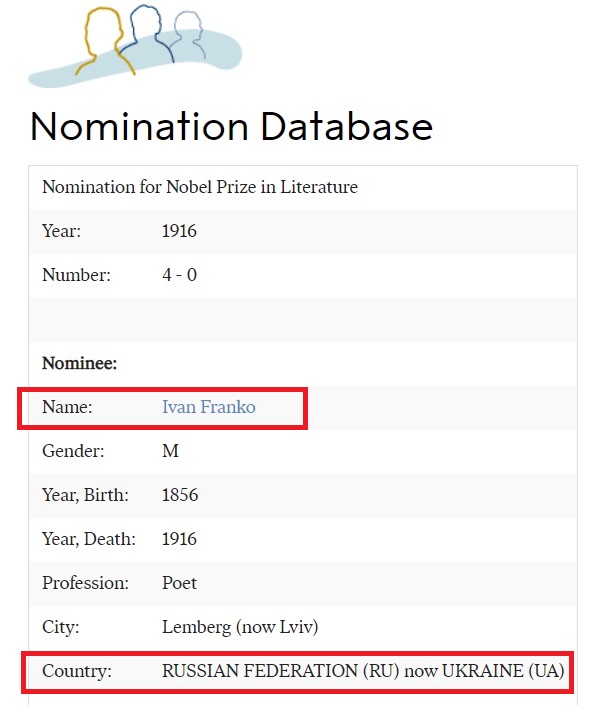Click the Country field label
This screenshot has width=607, height=705.
point(76,671)
